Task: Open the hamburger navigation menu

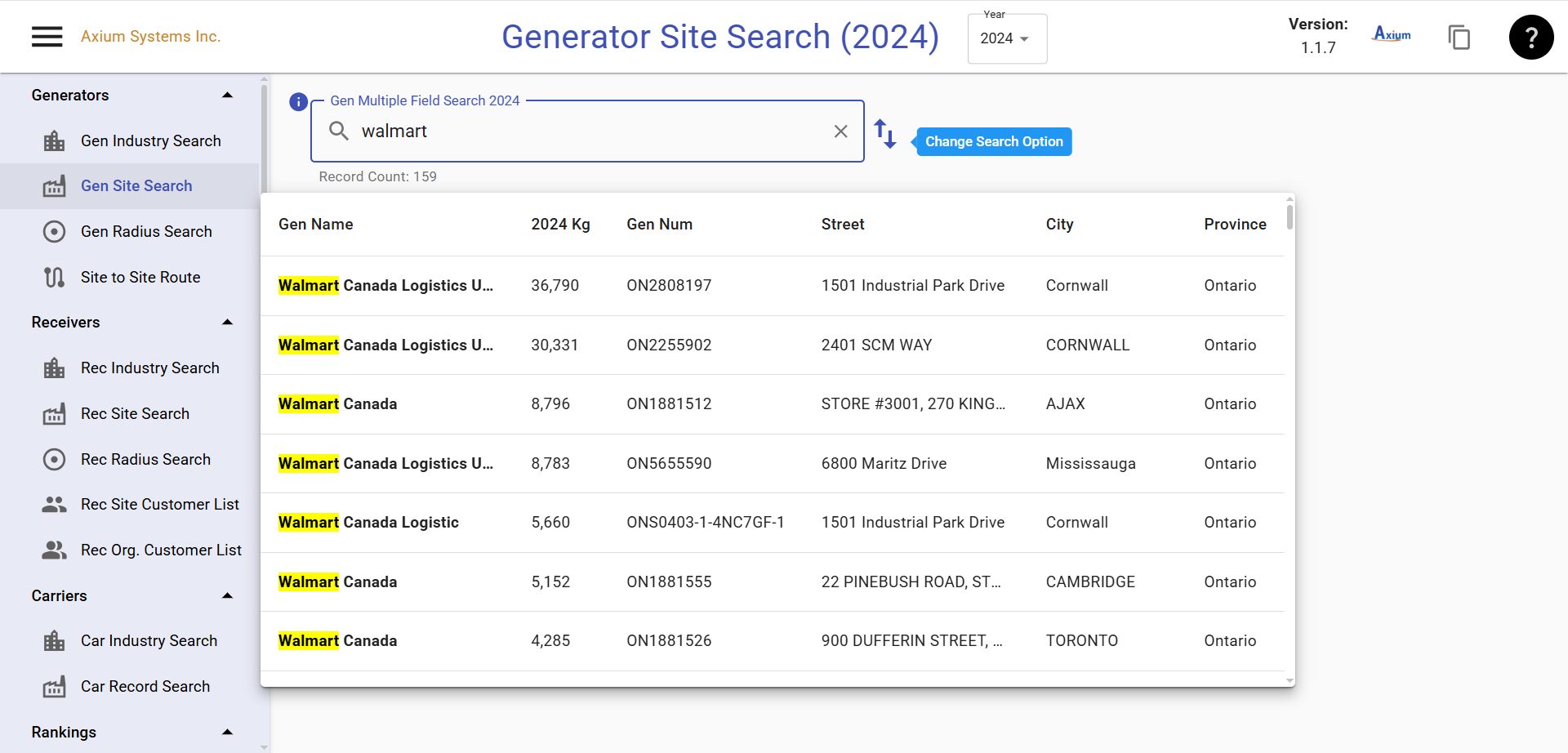Action: [x=47, y=37]
